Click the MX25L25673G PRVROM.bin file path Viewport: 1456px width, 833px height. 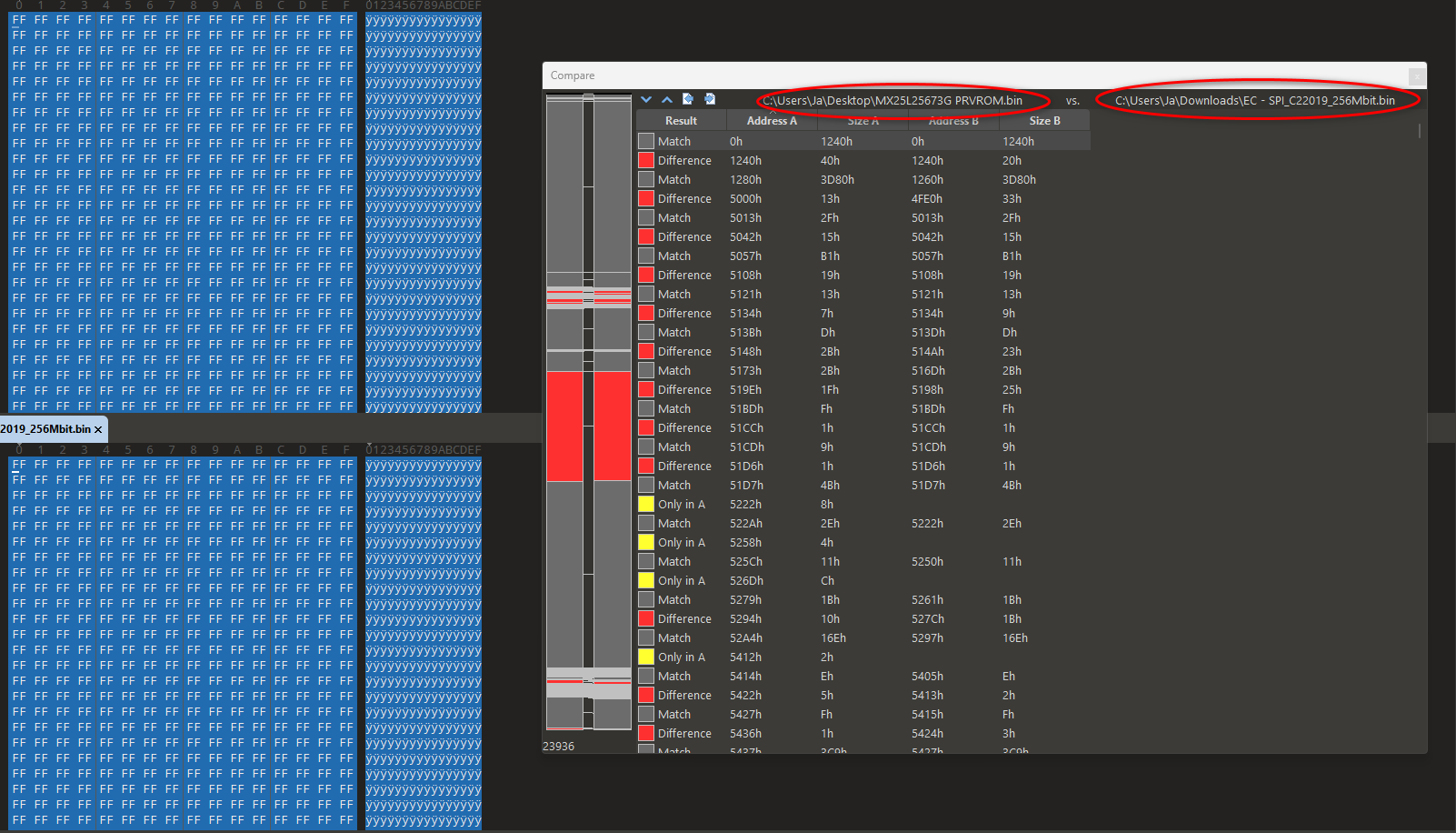point(892,100)
